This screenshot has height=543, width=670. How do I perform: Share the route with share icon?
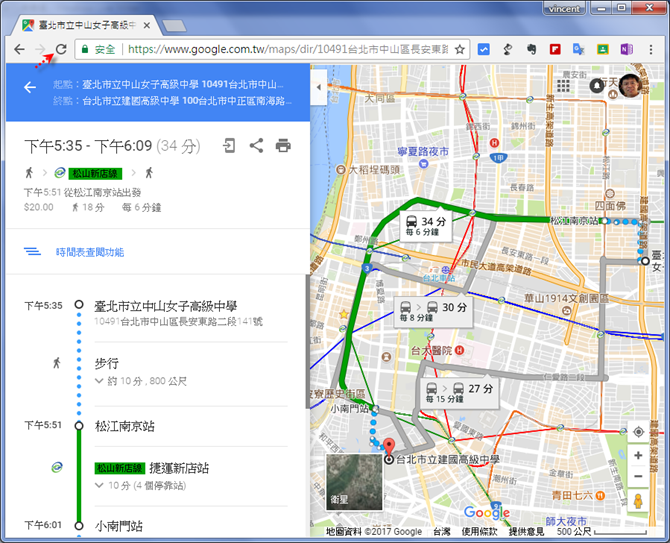click(x=256, y=146)
